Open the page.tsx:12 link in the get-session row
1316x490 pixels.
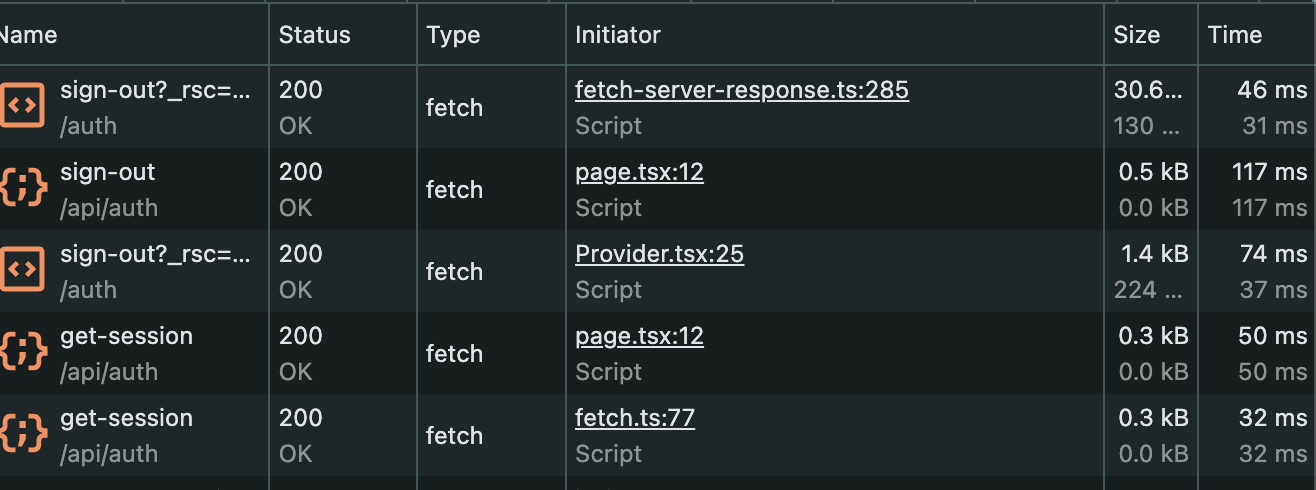639,336
